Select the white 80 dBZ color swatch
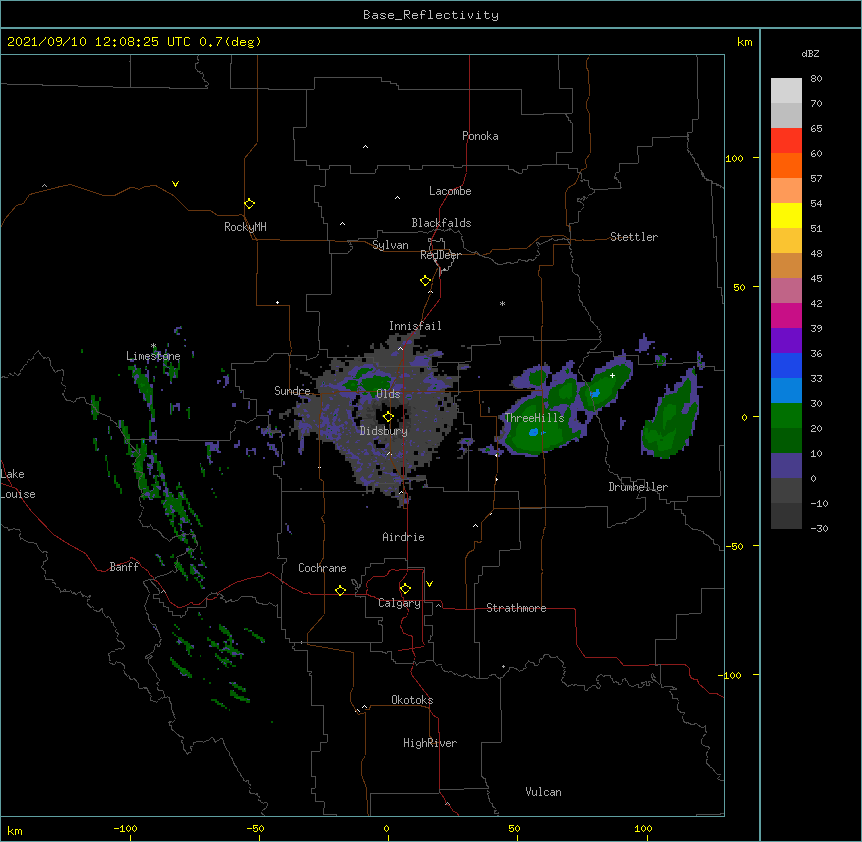This screenshot has height=842, width=862. [x=786, y=91]
